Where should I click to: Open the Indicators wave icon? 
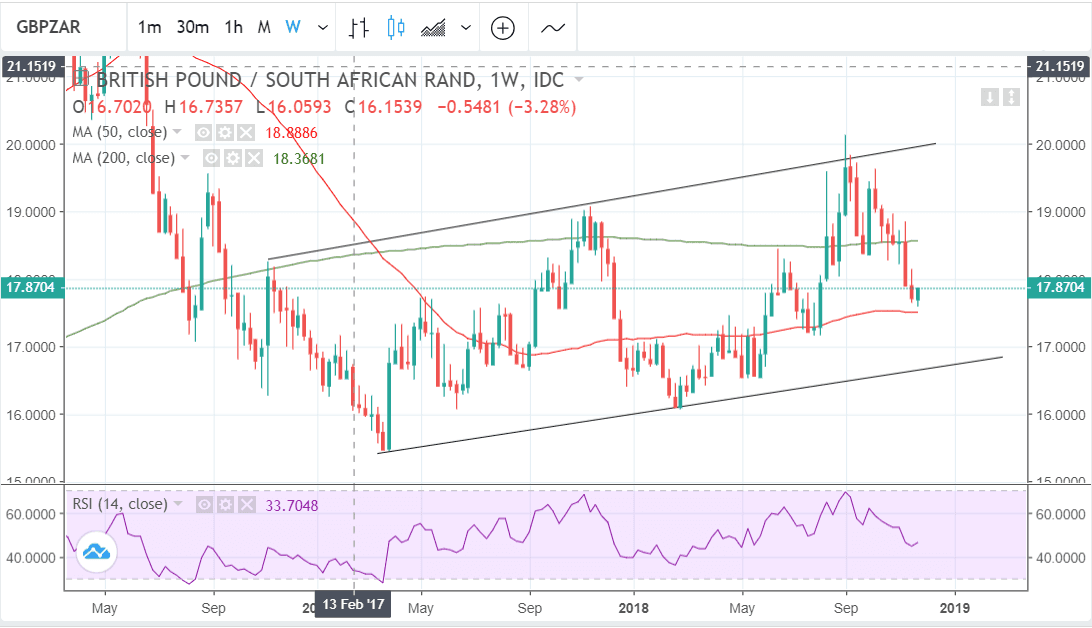coord(553,28)
